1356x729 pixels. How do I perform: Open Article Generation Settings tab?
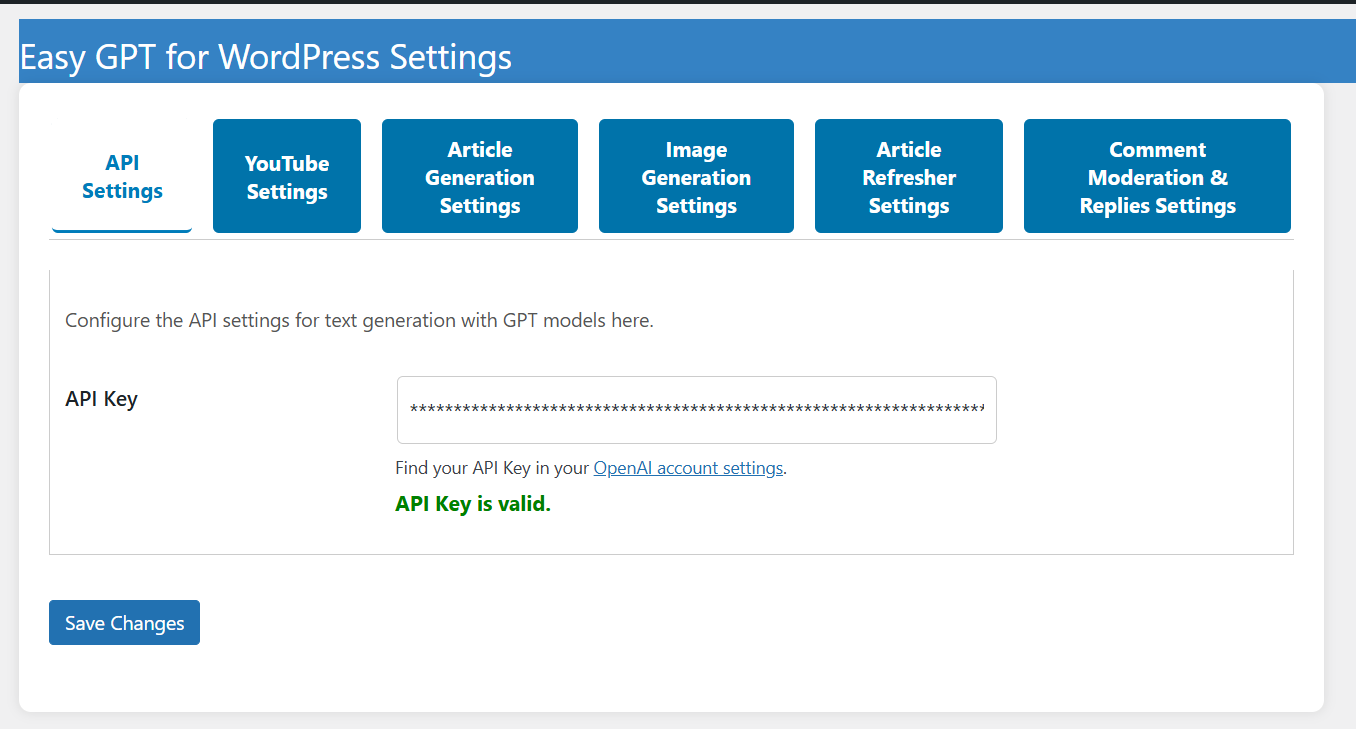(480, 177)
